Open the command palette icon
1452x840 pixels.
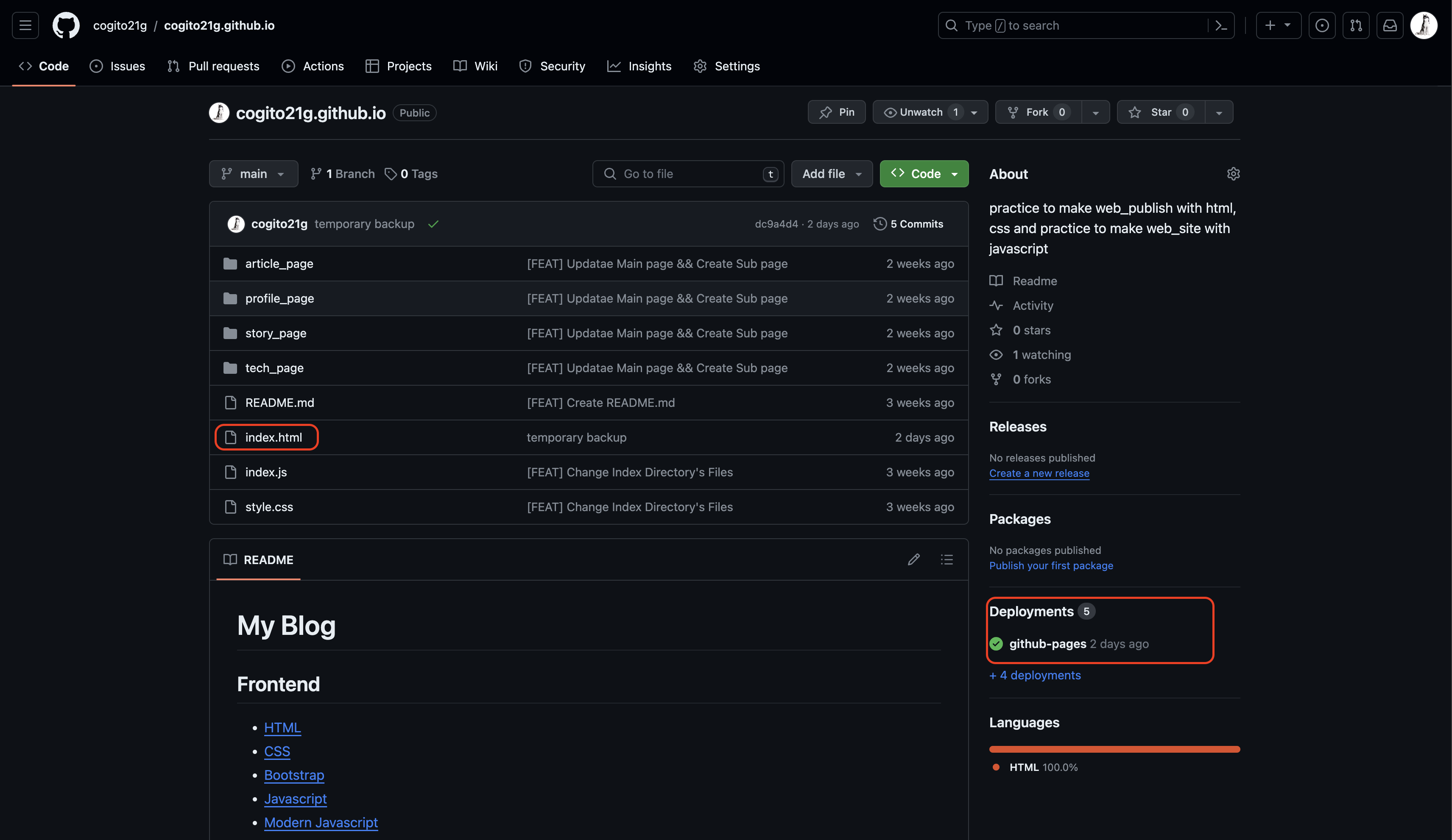(1221, 25)
